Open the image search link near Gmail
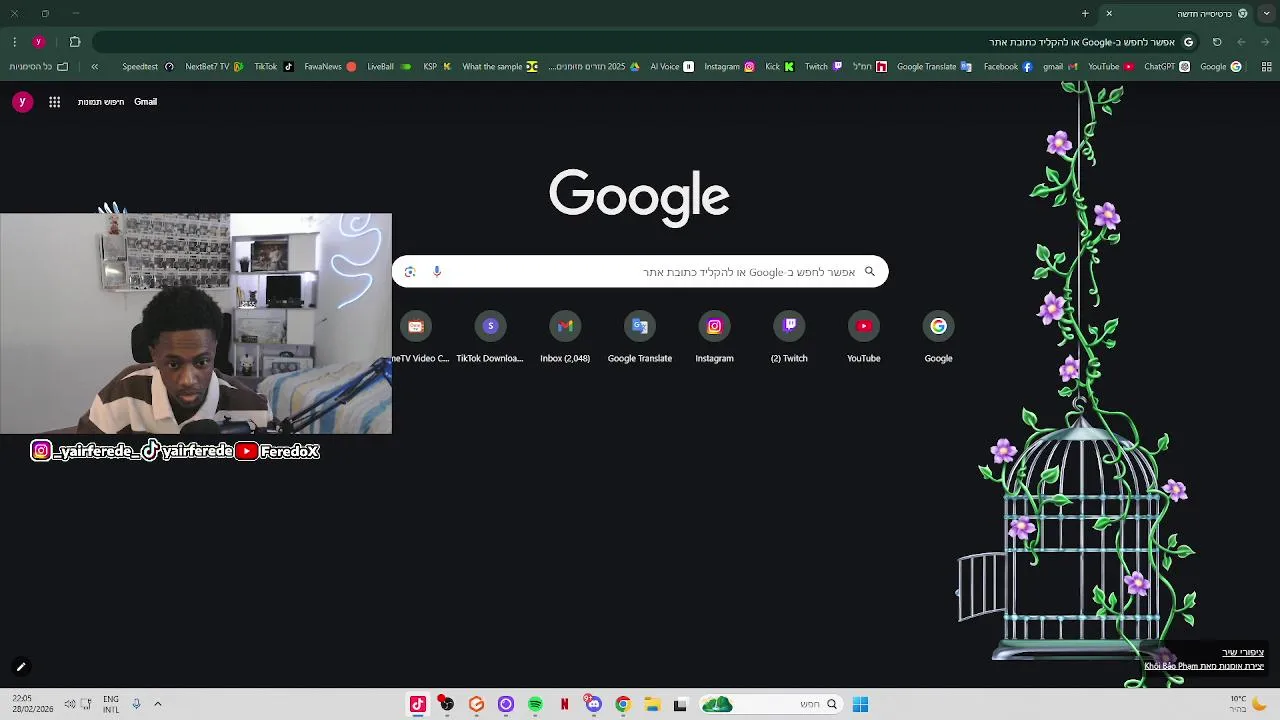 (x=101, y=102)
